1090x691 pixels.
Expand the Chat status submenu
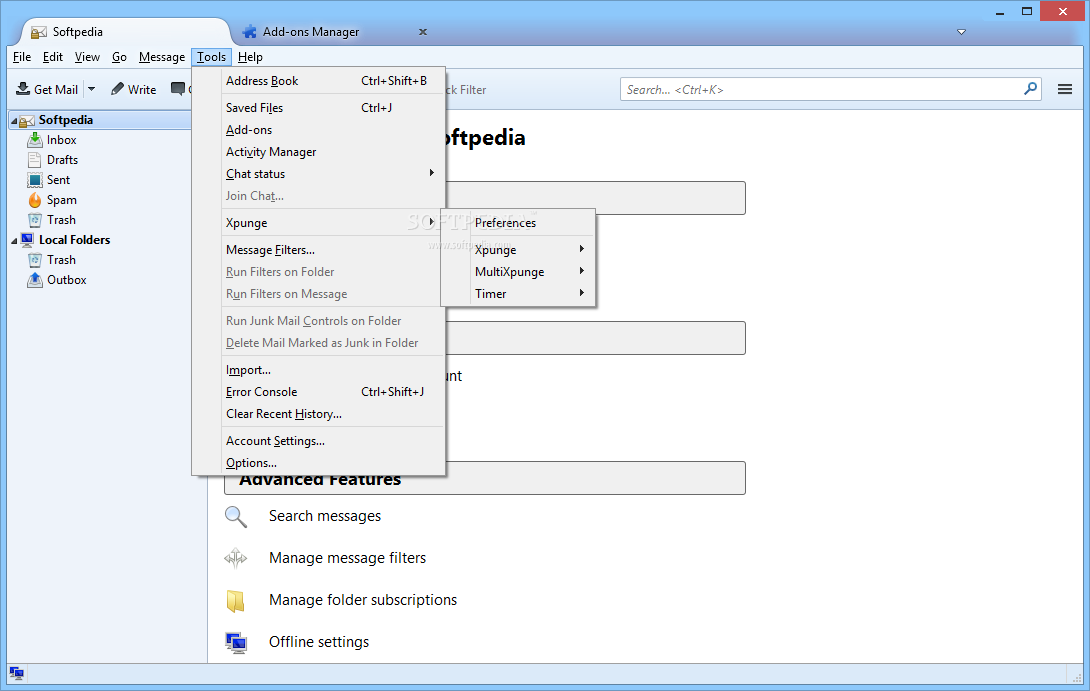432,173
